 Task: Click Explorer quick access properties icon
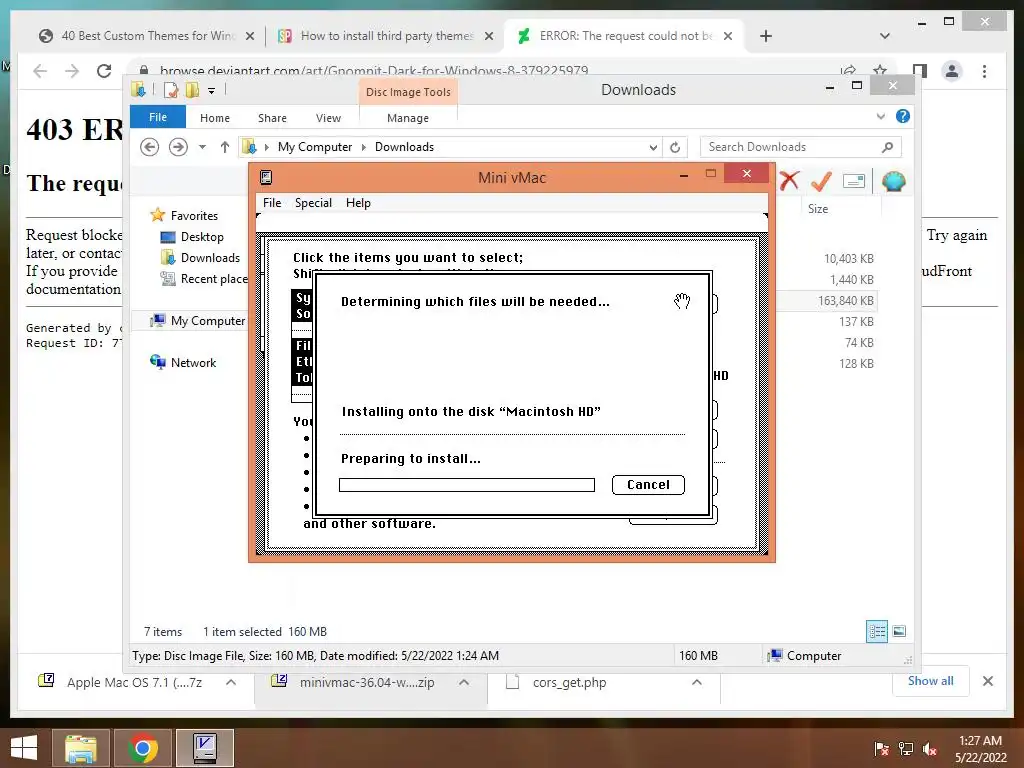[170, 90]
